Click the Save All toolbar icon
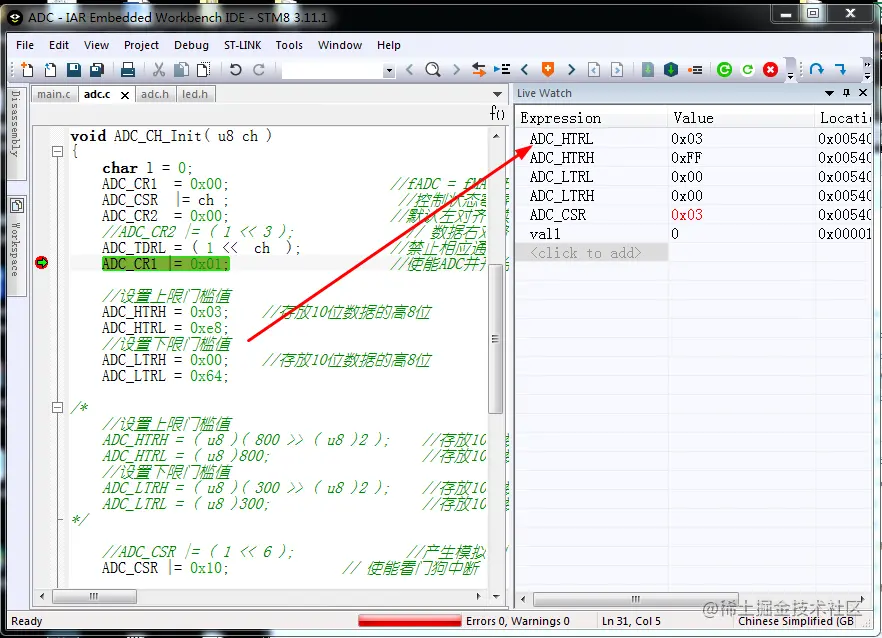 [x=97, y=69]
